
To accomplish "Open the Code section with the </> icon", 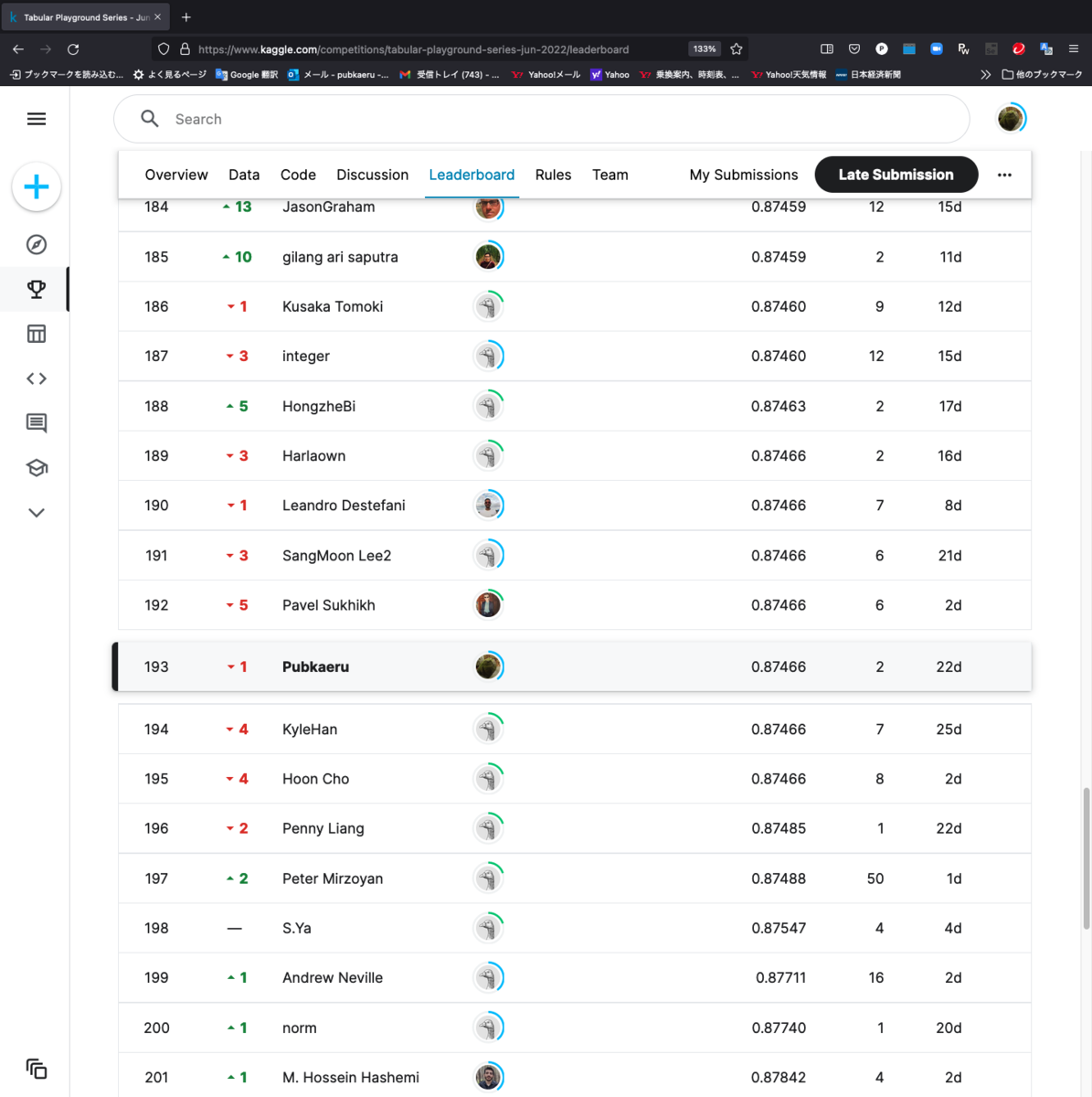I will tap(36, 378).
